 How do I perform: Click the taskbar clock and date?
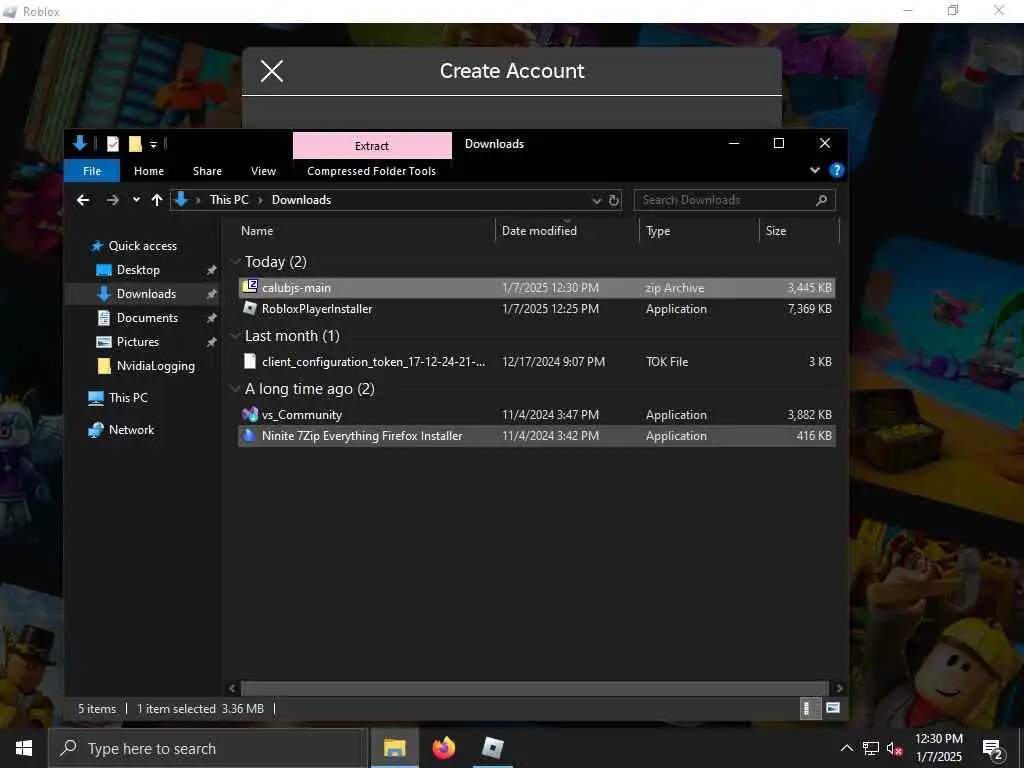pos(938,748)
